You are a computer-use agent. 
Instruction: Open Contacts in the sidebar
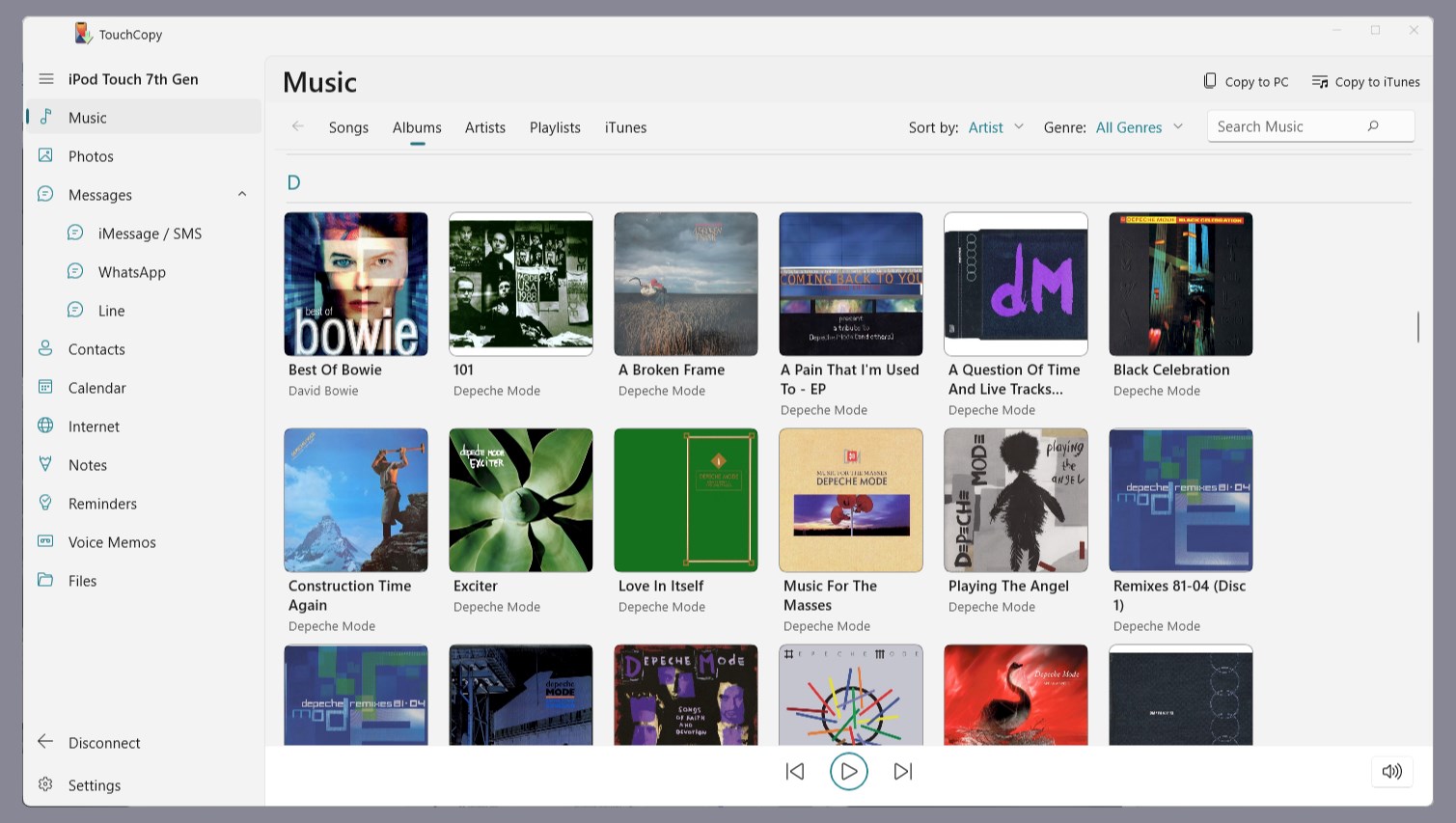[x=144, y=348]
